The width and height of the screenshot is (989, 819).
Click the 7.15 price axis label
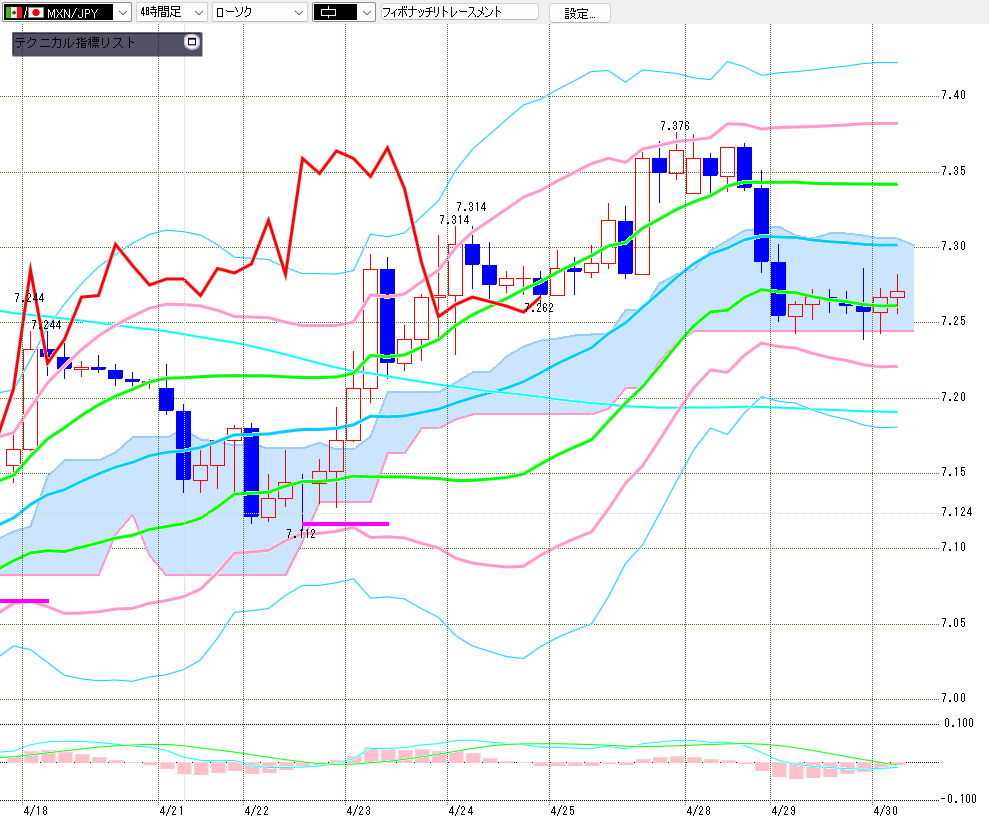(954, 472)
